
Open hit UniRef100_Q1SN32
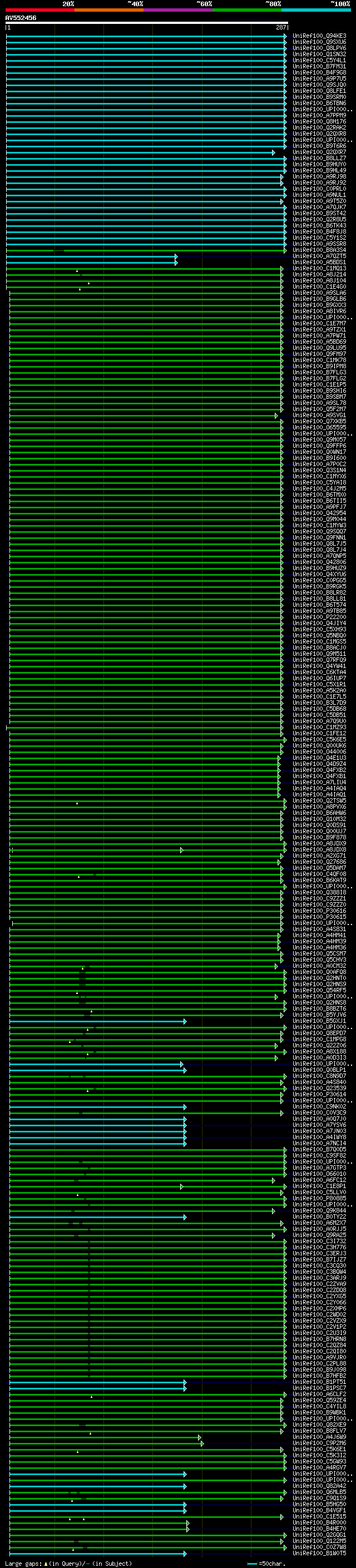319,54
